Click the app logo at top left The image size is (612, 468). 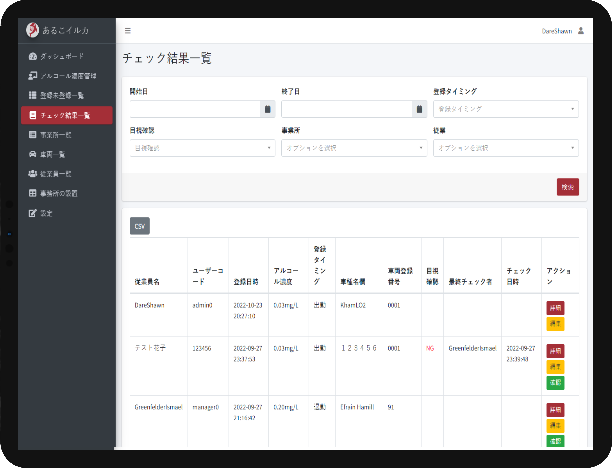point(32,30)
